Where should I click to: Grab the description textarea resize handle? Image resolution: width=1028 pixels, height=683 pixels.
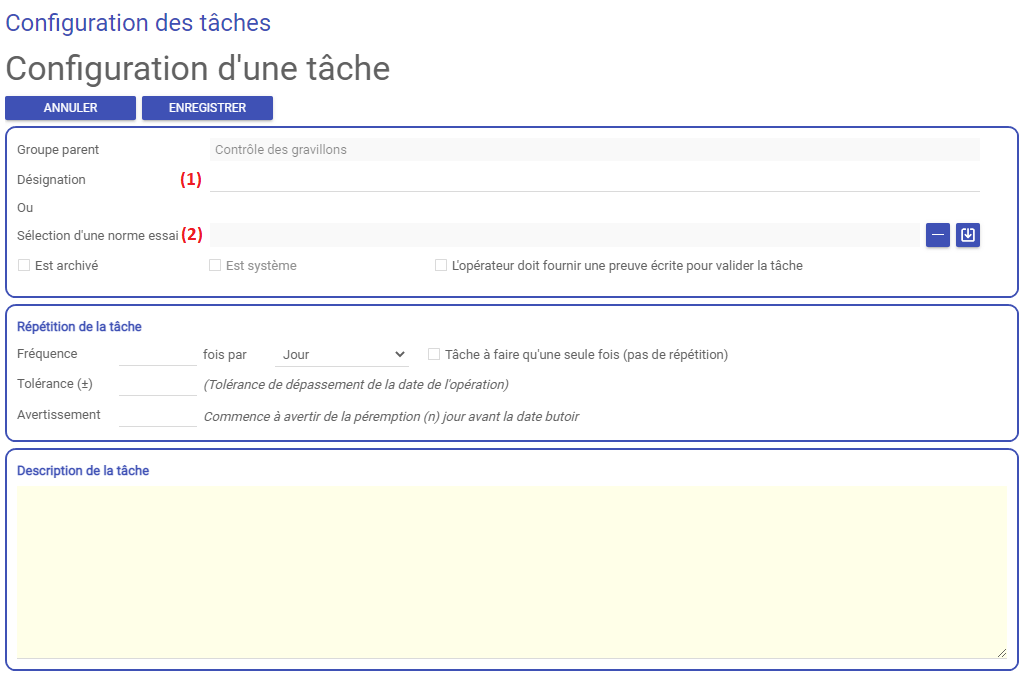1002,653
